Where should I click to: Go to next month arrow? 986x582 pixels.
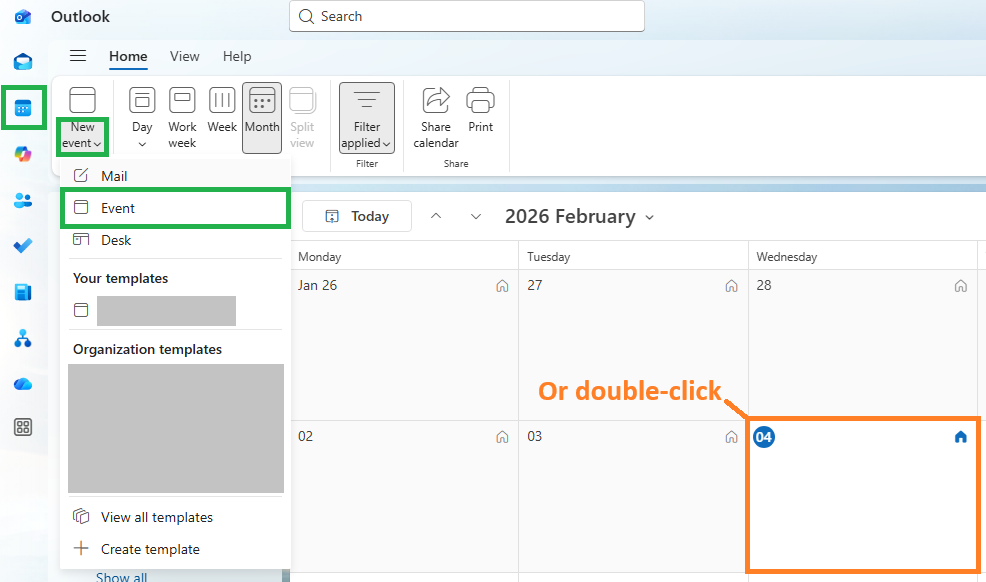(476, 216)
